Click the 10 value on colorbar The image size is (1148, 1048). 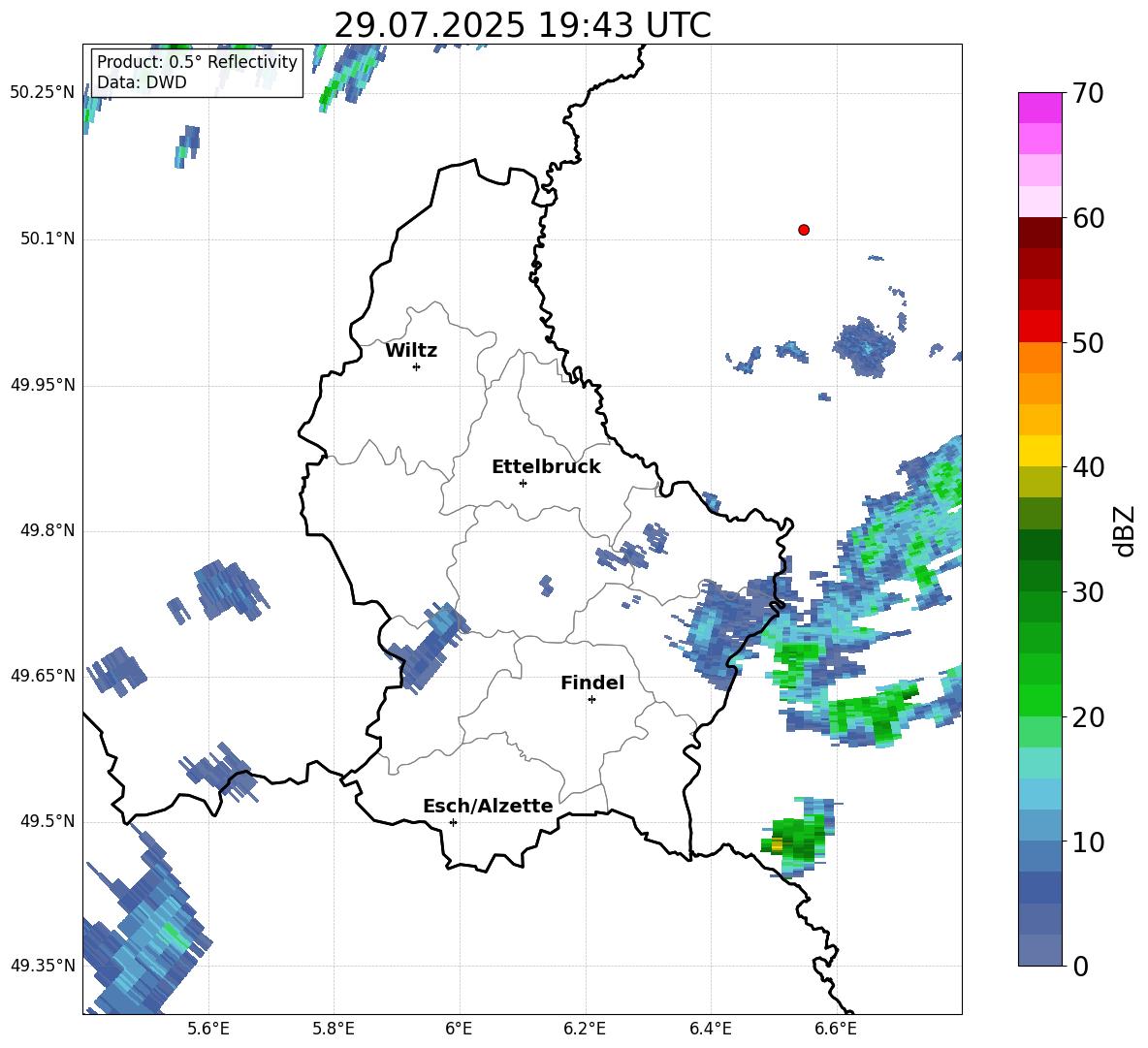(x=1088, y=842)
